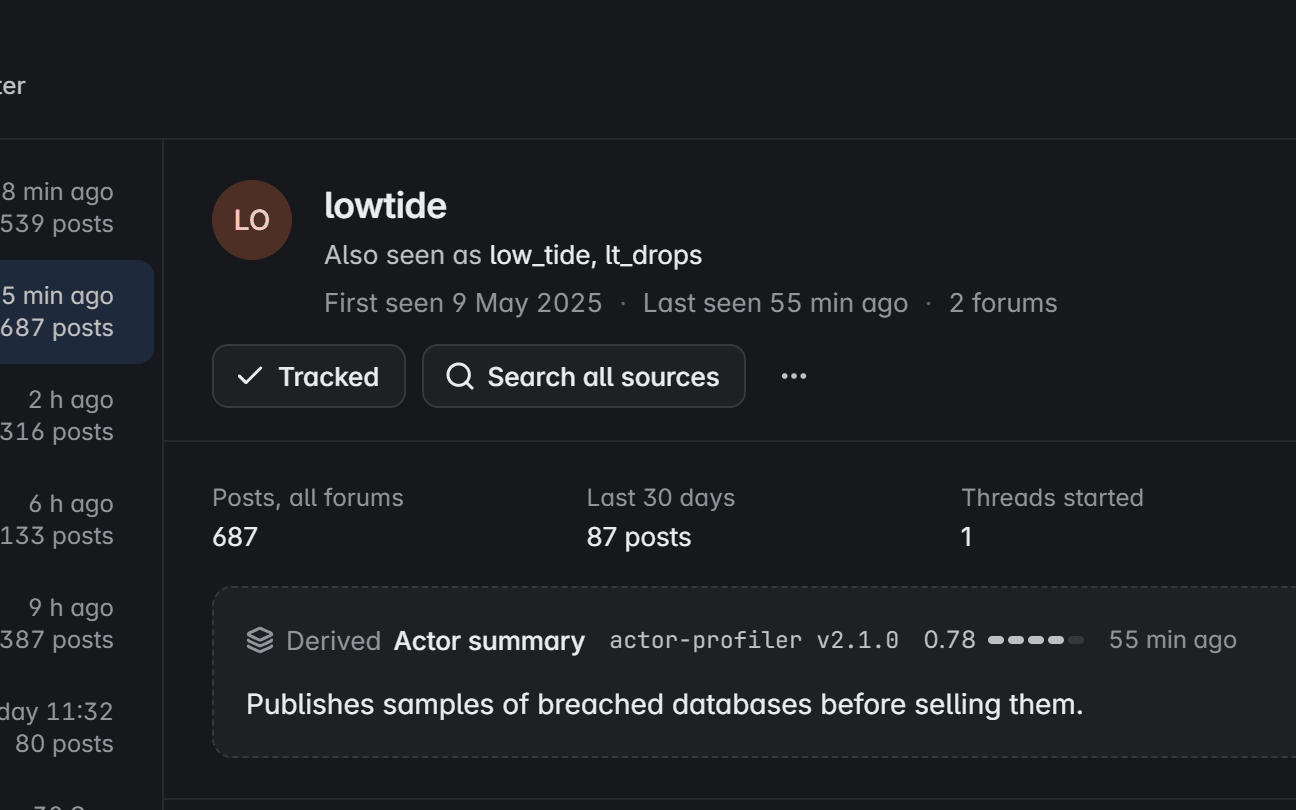Screen dimensions: 1296x810
Task: Click the LO avatar circle
Action: (x=252, y=220)
